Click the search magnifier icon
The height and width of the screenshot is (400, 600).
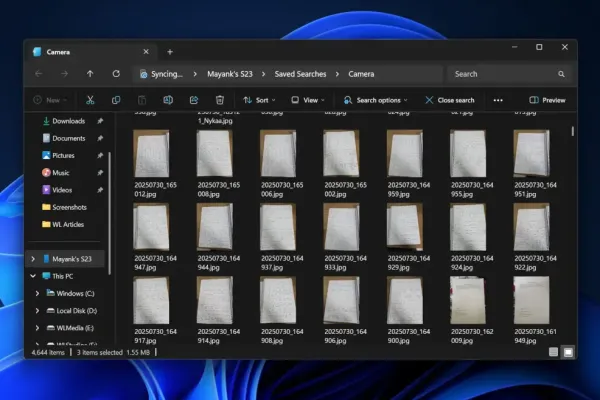click(x=561, y=74)
